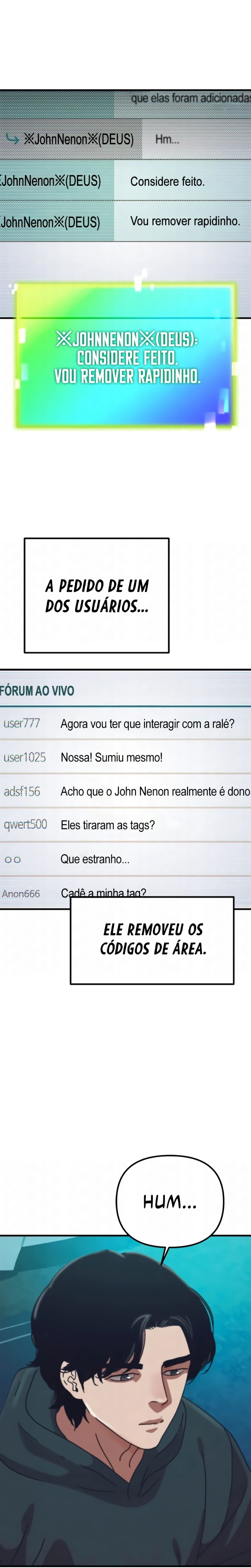Click the glowing gradient notification popup
Image resolution: width=251 pixels, height=1568 pixels.
[125, 356]
